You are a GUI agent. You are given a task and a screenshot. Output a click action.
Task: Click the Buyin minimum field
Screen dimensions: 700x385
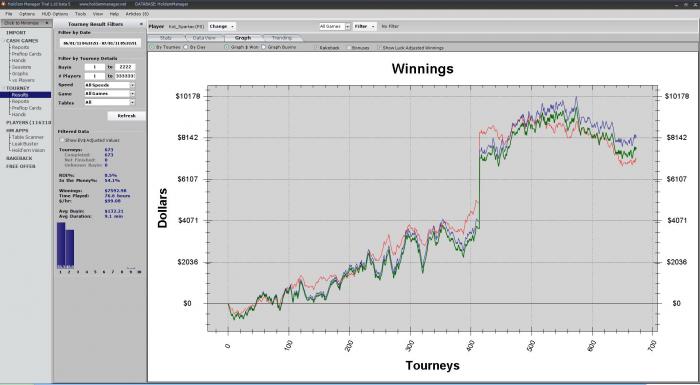95,67
